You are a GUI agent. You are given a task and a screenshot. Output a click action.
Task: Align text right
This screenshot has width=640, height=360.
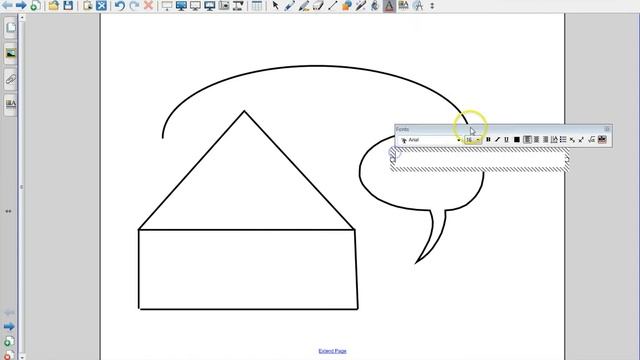tap(545, 140)
